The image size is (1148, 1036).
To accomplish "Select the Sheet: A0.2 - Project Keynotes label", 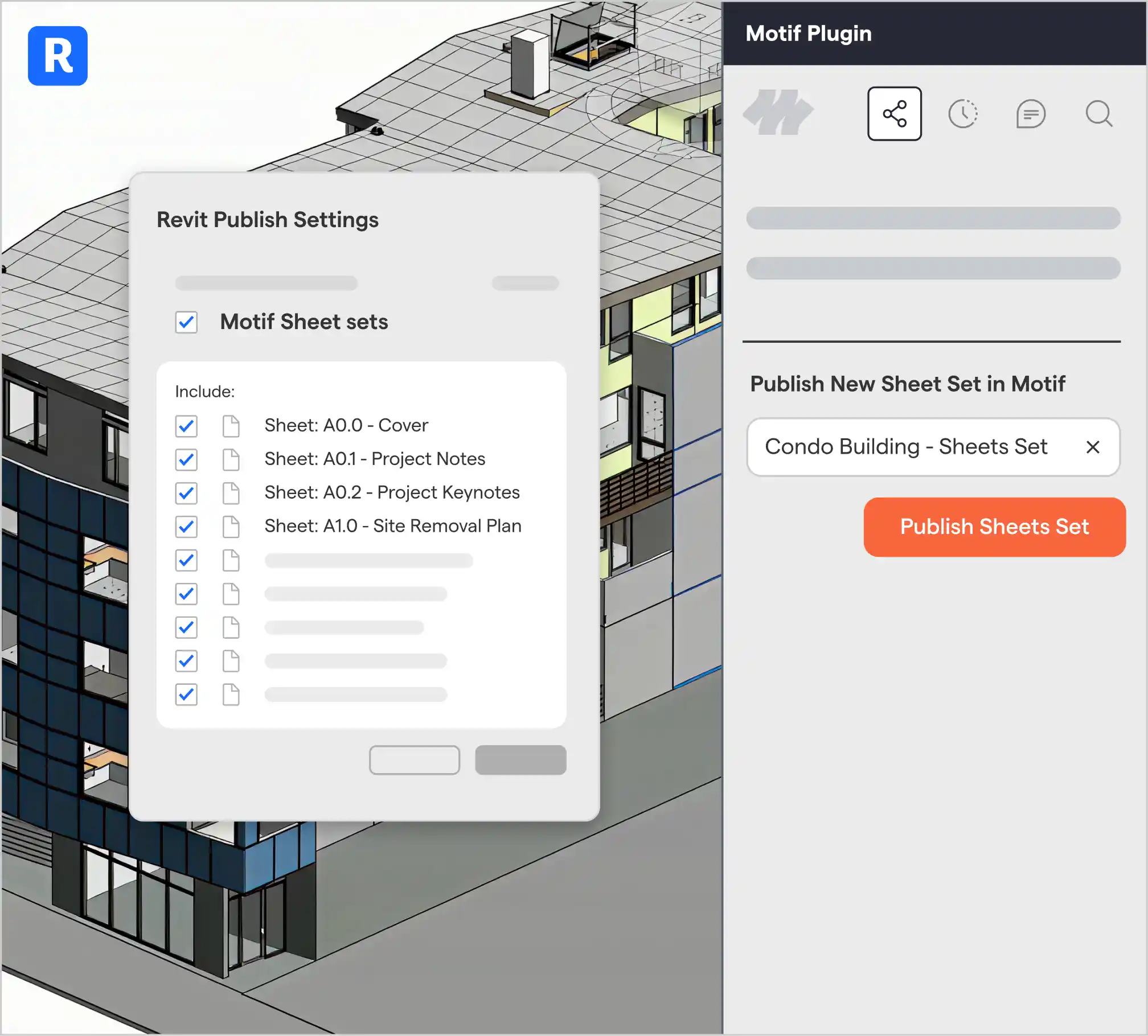I will click(392, 492).
